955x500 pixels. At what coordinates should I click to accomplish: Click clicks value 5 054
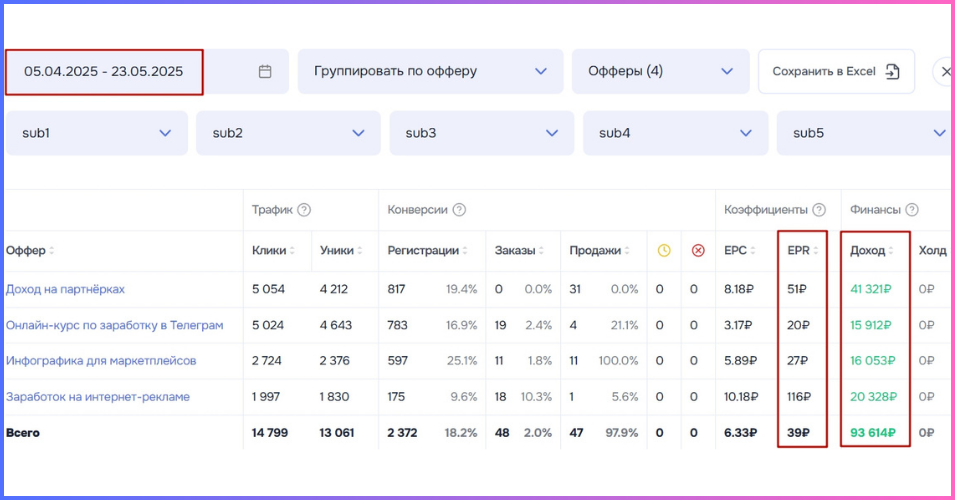pyautogui.click(x=268, y=289)
